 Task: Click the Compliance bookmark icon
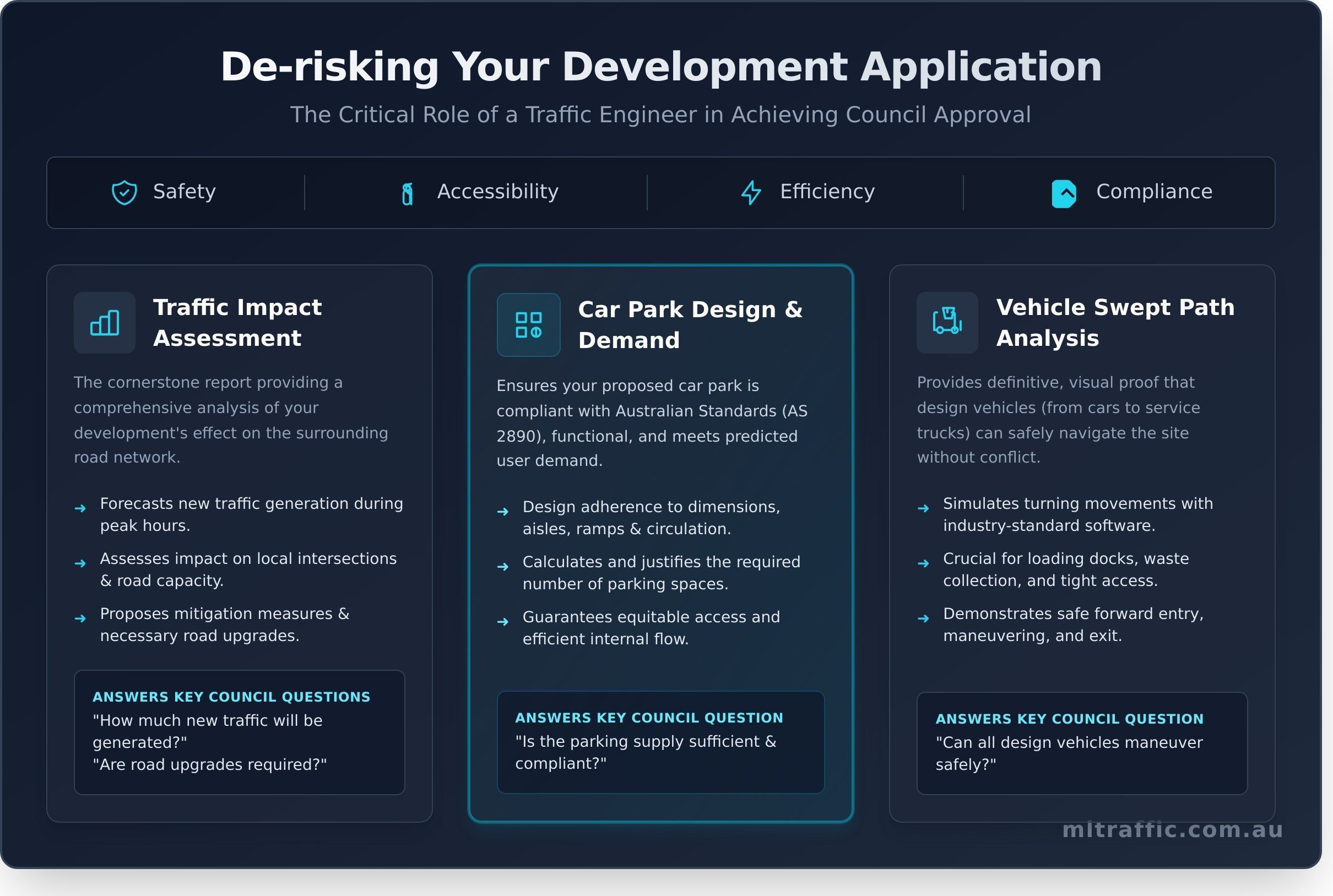click(x=1064, y=193)
